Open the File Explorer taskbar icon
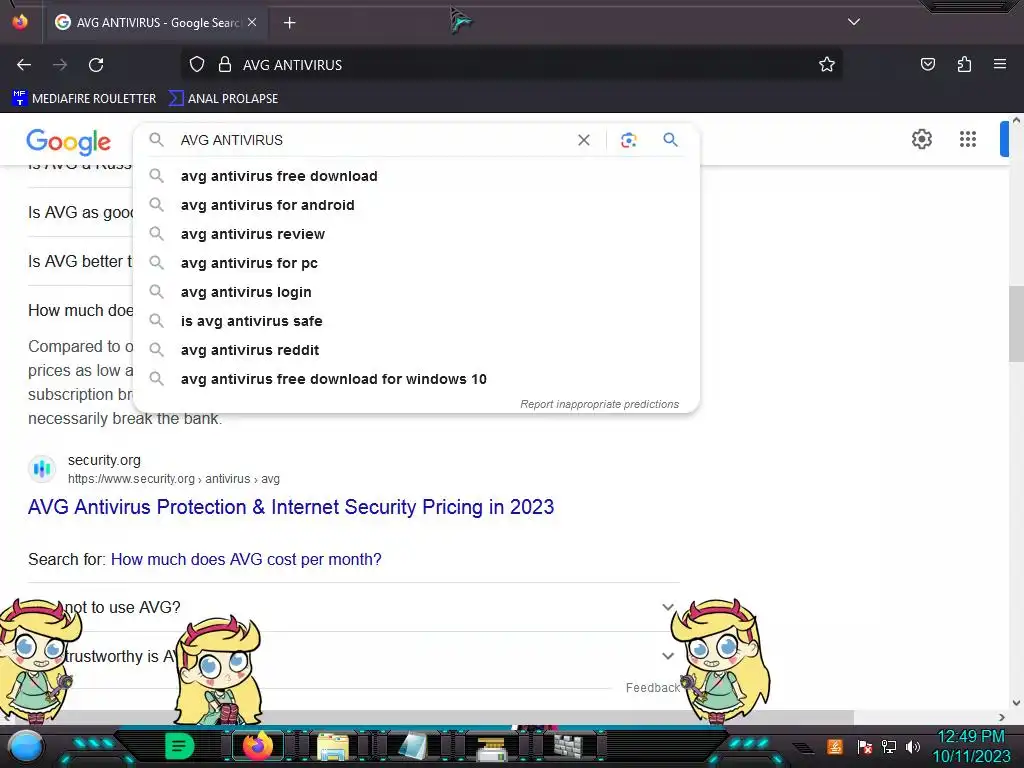Viewport: 1024px width, 768px height. 332,746
